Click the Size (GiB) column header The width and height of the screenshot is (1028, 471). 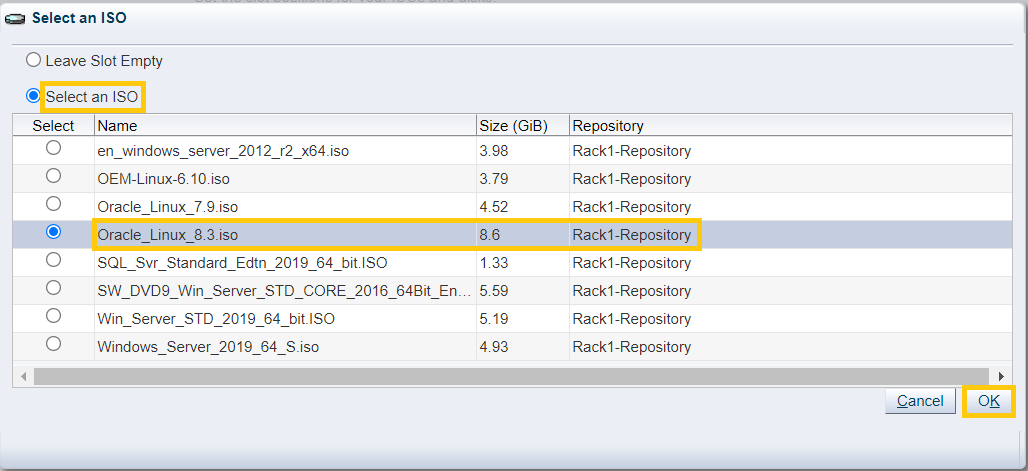[x=523, y=125]
